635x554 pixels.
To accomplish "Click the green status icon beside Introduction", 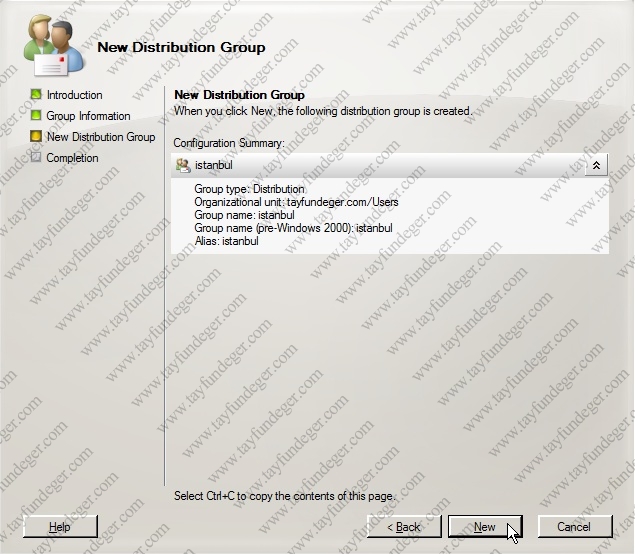I will pyautogui.click(x=36, y=94).
